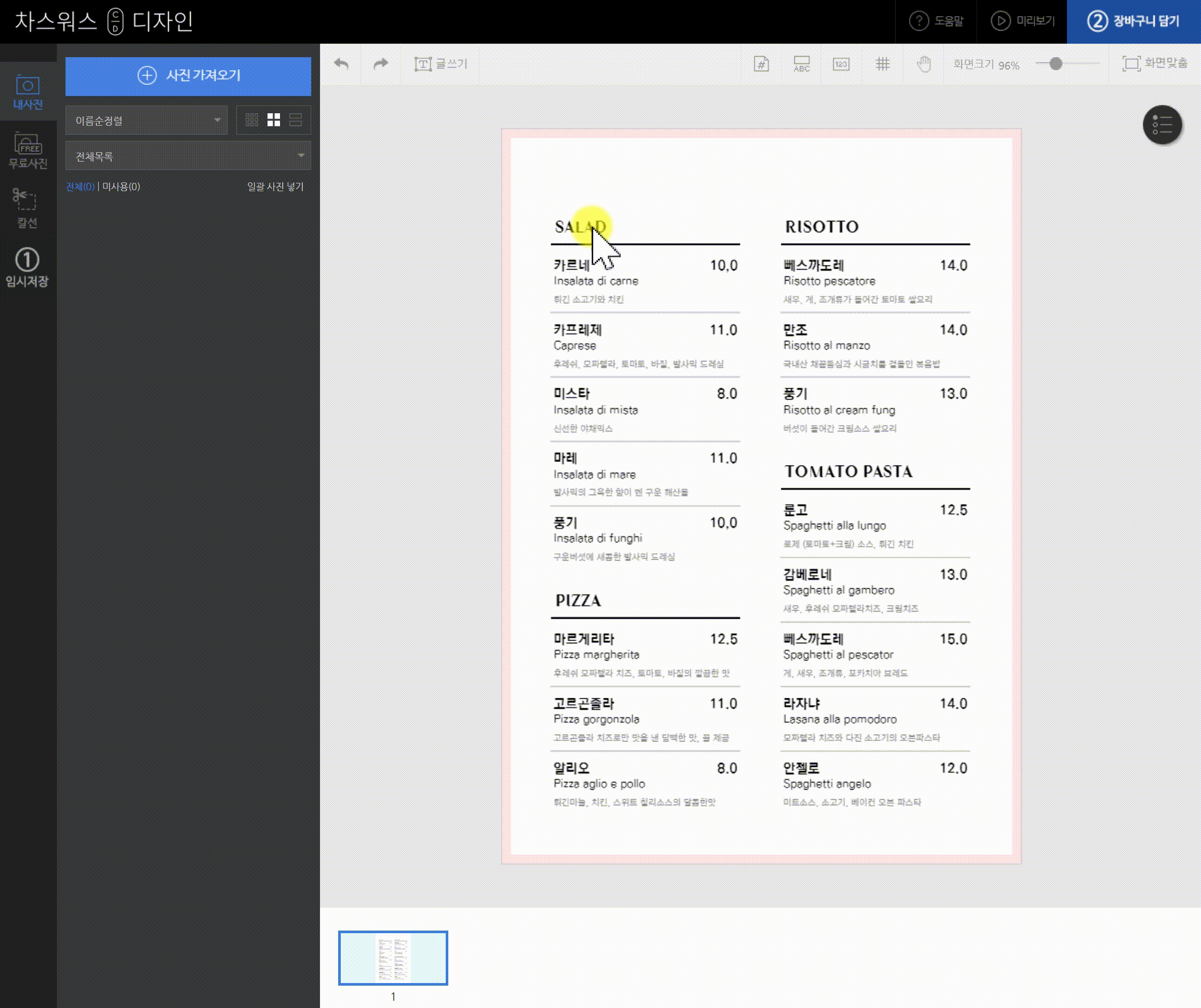Adjust the 화면크기 zoom slider handle

[1056, 63]
